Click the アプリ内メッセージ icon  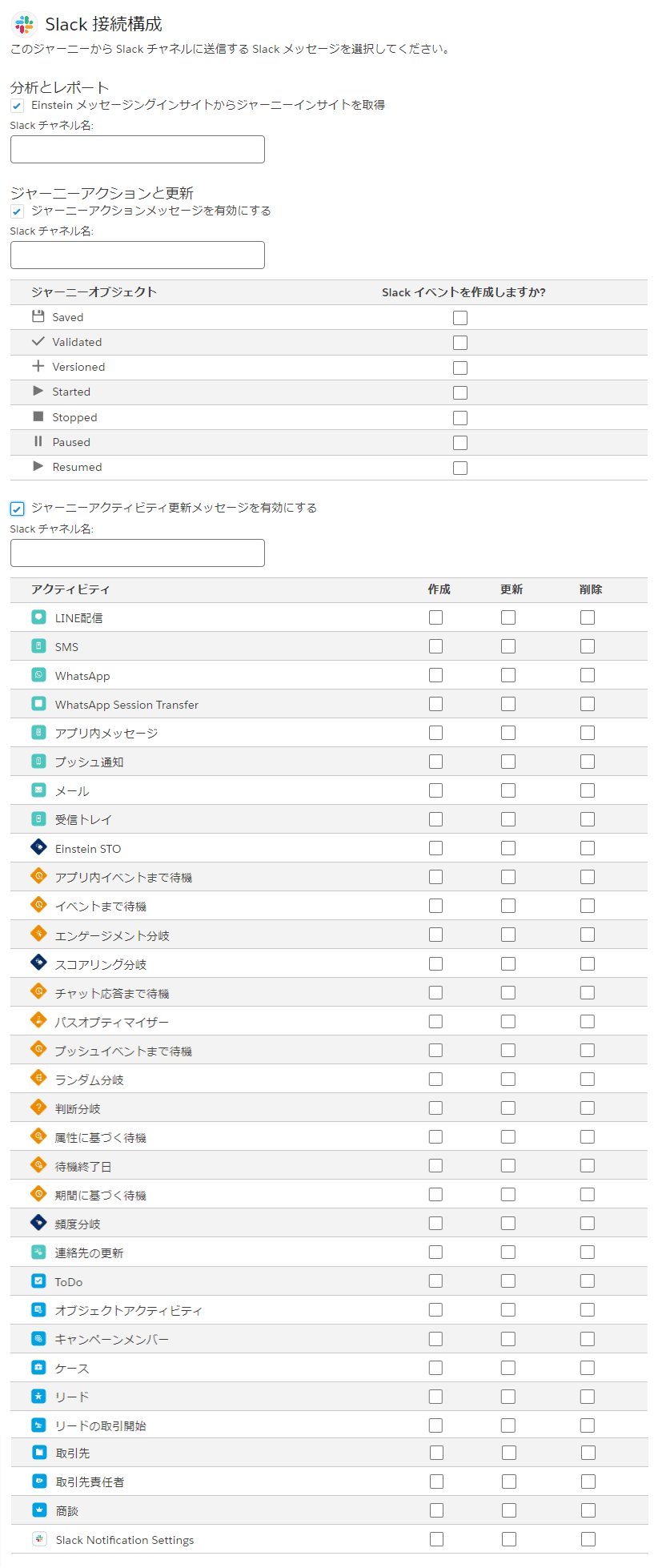click(x=38, y=732)
